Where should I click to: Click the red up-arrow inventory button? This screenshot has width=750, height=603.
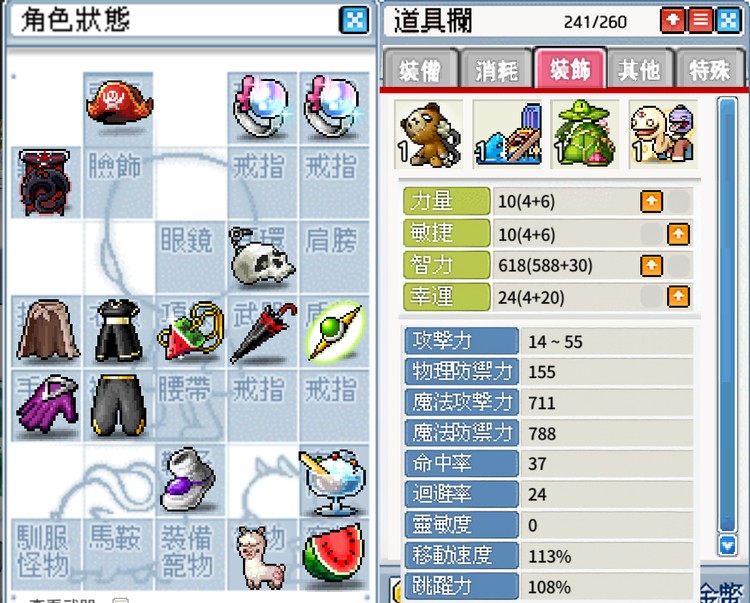click(673, 21)
